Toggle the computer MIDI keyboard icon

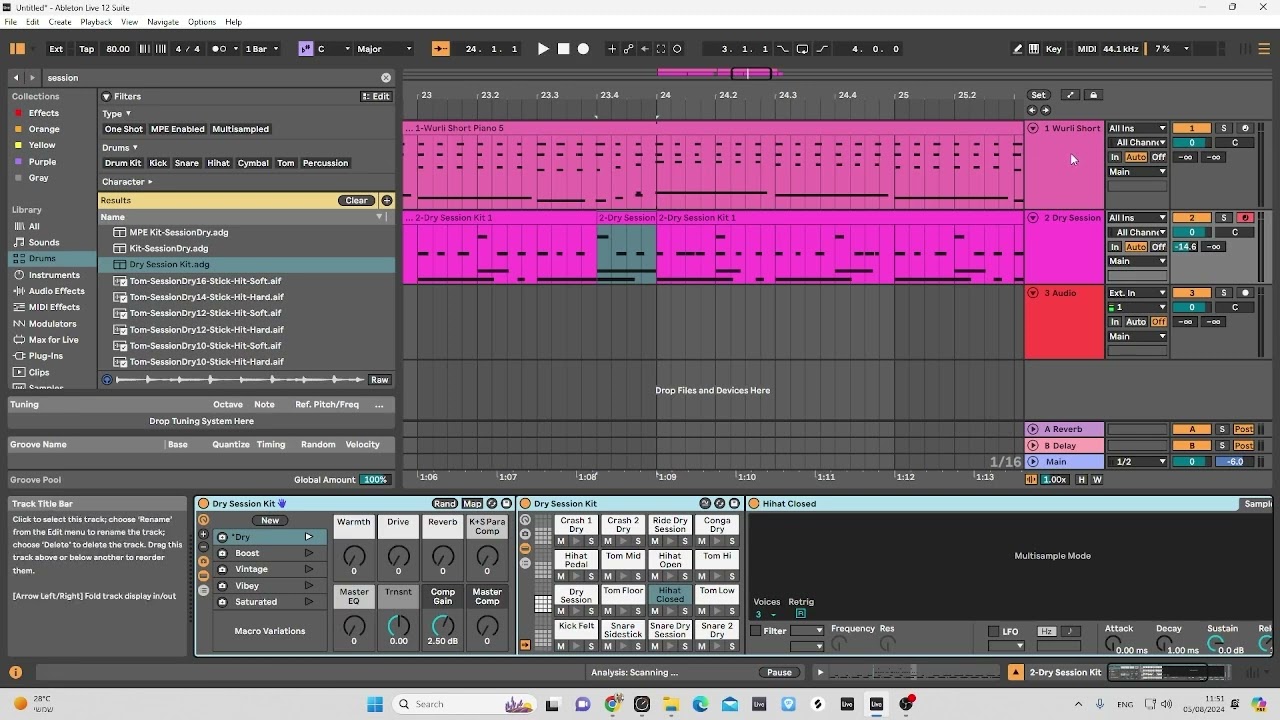click(x=1033, y=49)
